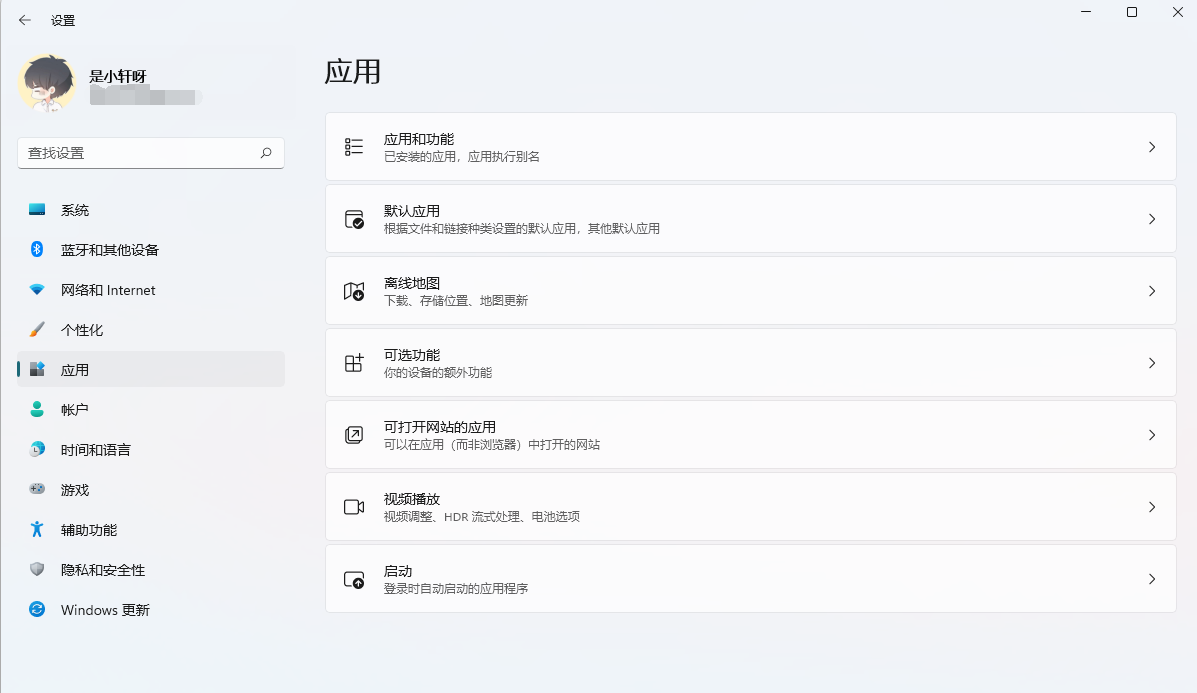Screen dimensions: 1197x693
Task: Open 时间和语言 settings
Action: click(150, 450)
